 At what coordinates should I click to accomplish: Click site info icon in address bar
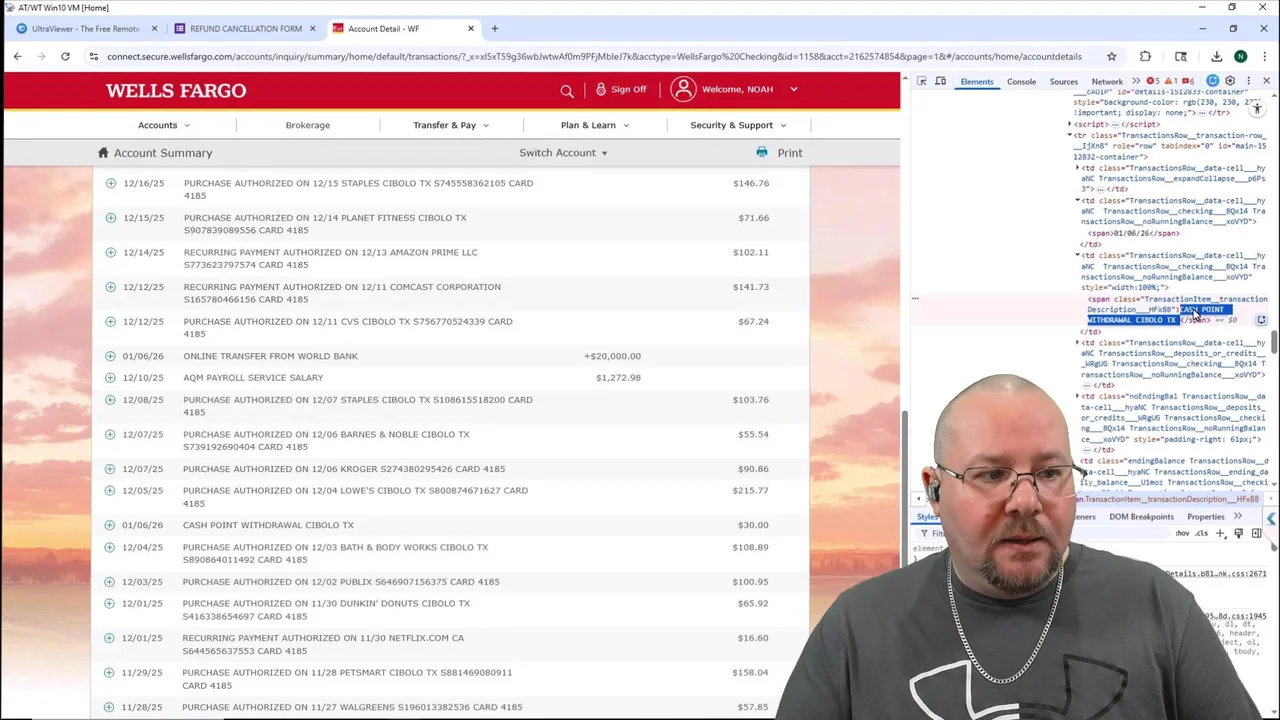tap(93, 57)
